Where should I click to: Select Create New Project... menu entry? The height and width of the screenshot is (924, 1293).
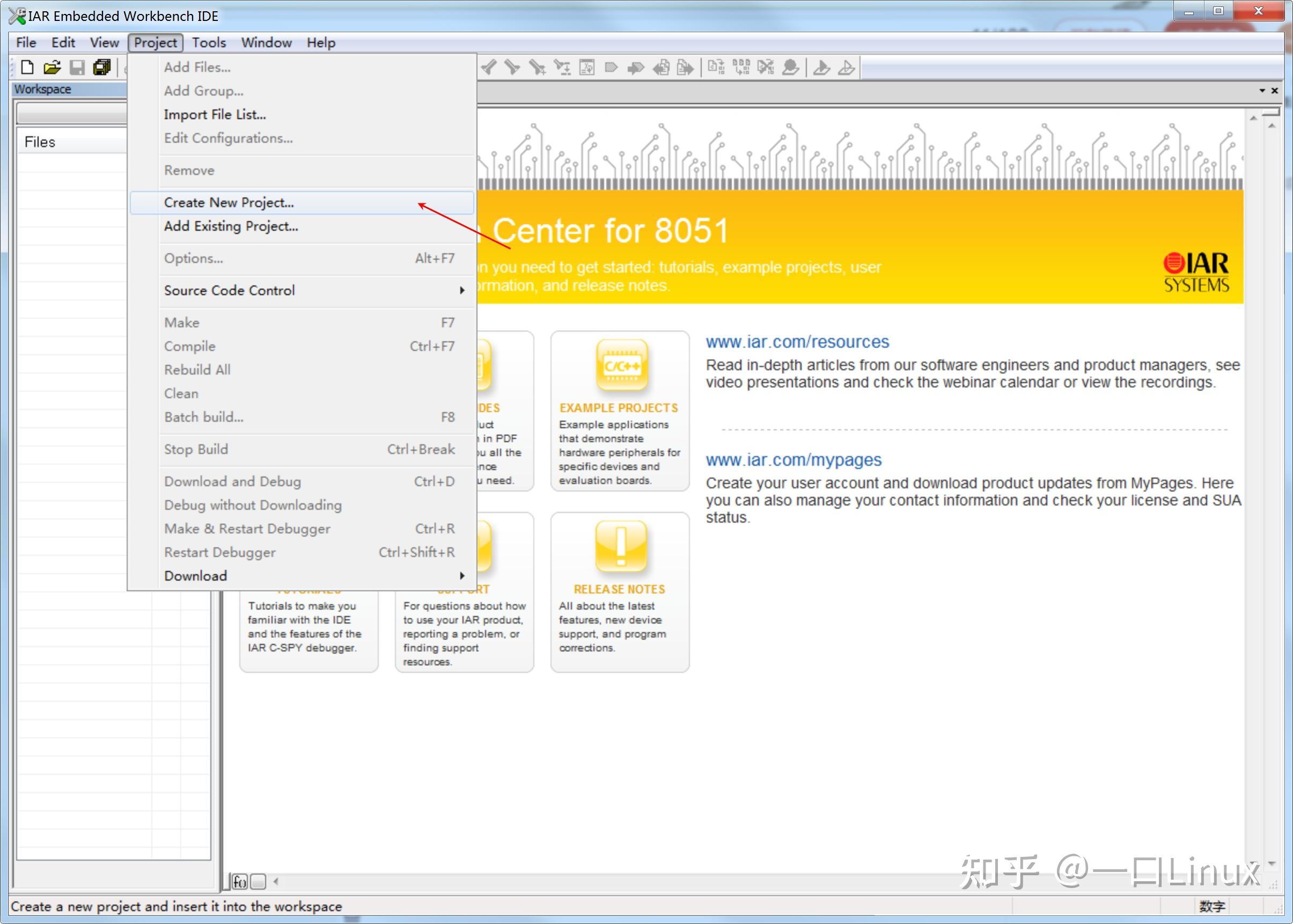pos(302,202)
